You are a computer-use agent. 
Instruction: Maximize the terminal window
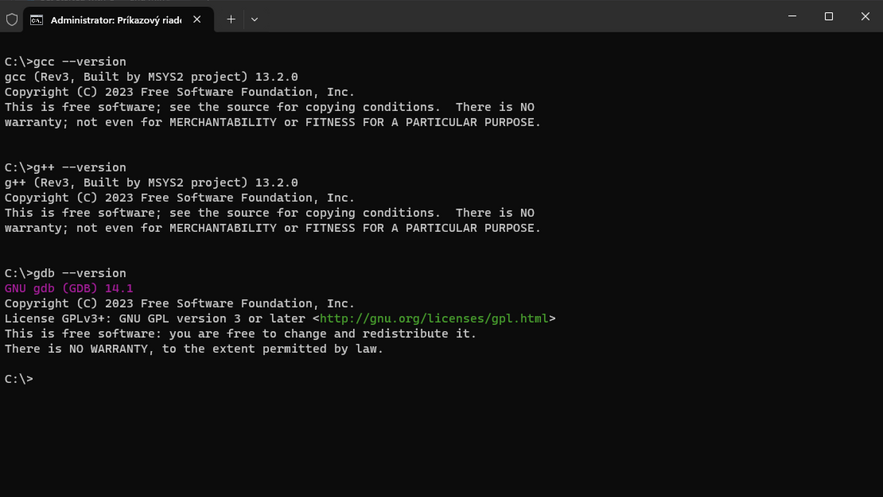coord(829,16)
